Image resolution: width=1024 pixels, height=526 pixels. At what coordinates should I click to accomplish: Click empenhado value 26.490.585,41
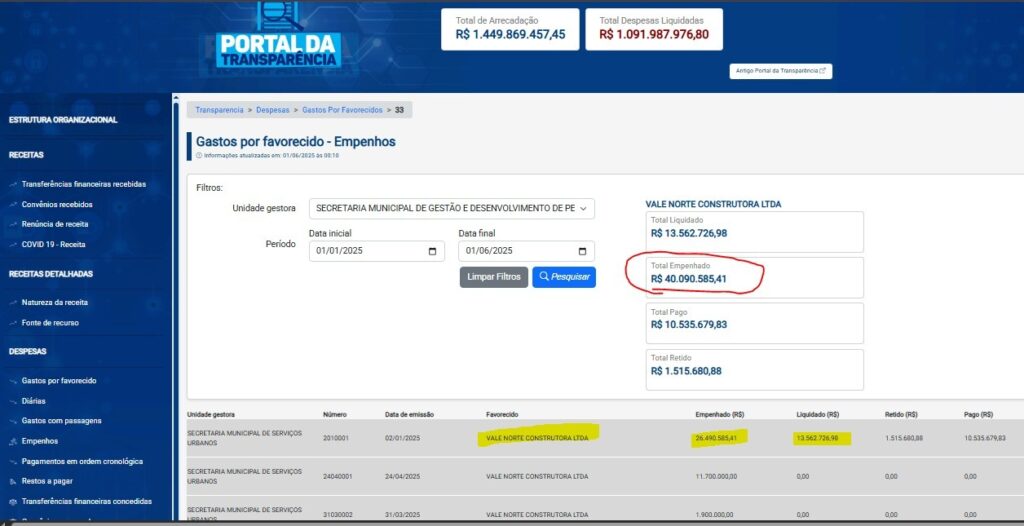(x=716, y=438)
